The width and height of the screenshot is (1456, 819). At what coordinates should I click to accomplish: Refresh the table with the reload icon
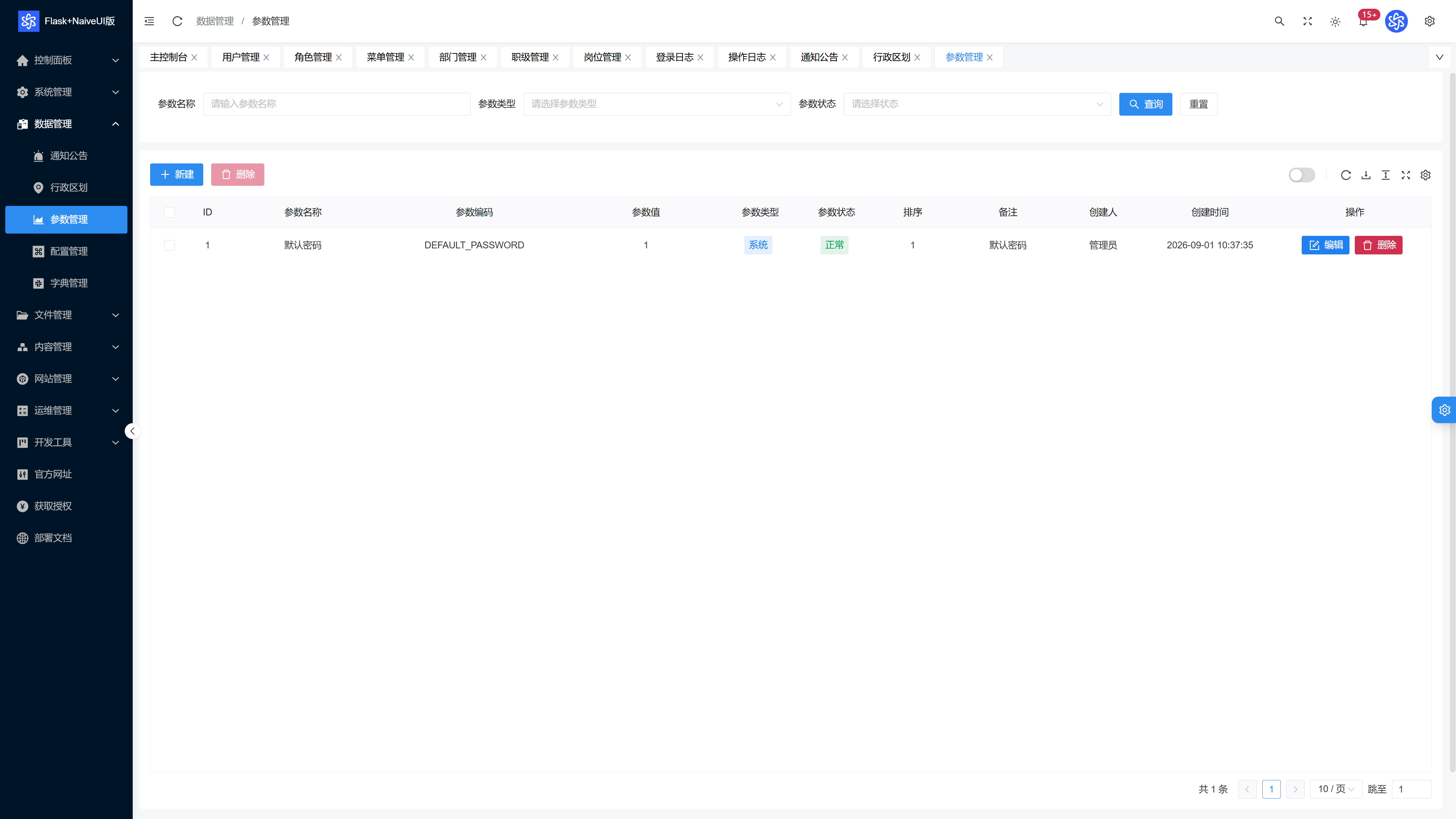(x=1346, y=175)
